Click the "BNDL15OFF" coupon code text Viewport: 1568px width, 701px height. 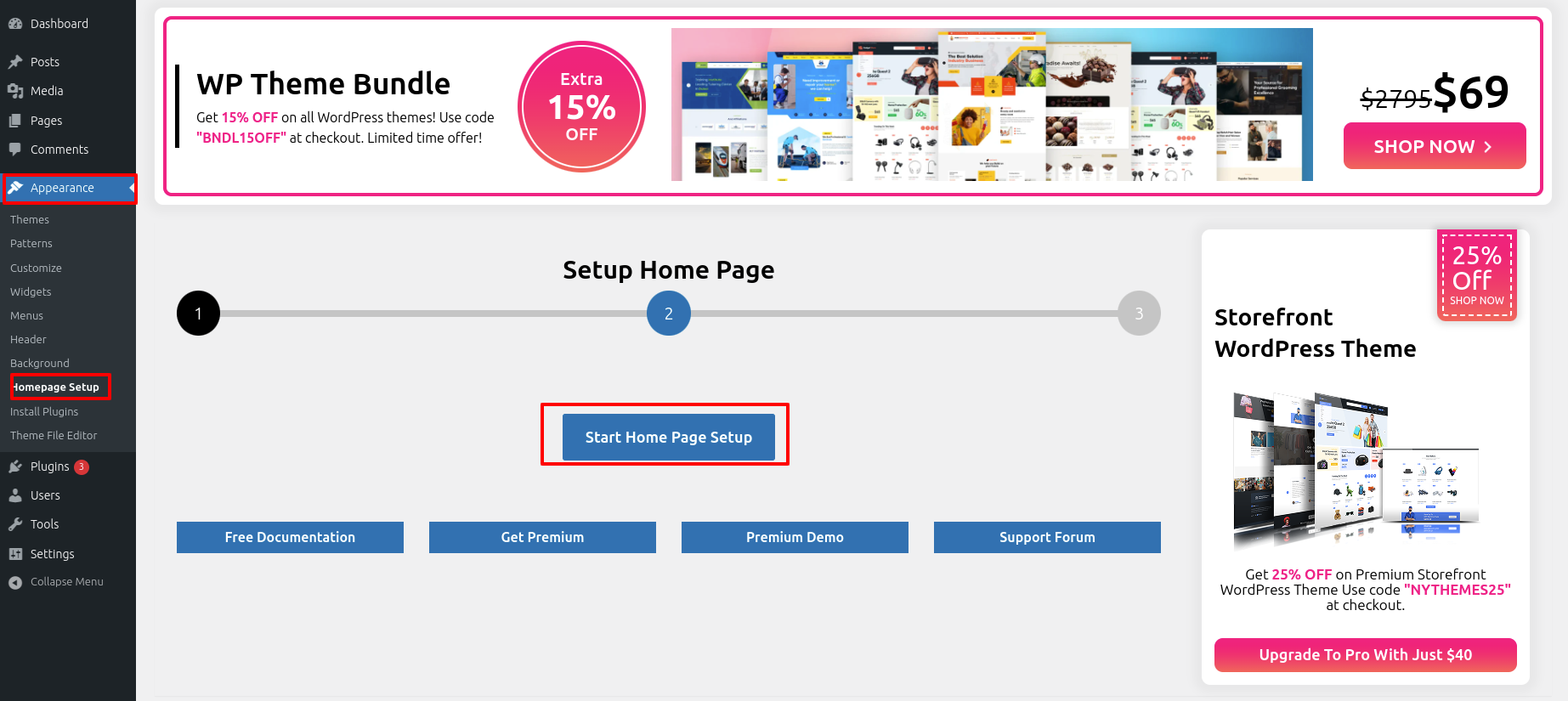(241, 138)
